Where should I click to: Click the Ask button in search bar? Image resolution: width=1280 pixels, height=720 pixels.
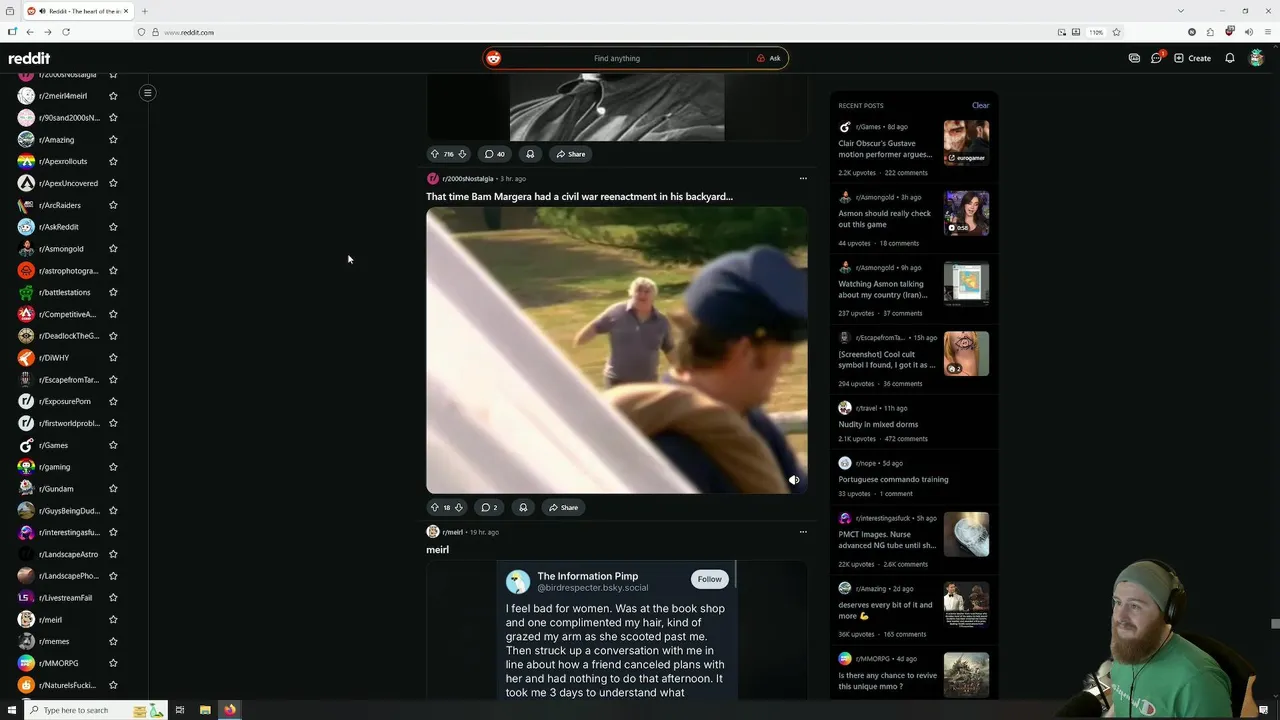click(769, 58)
